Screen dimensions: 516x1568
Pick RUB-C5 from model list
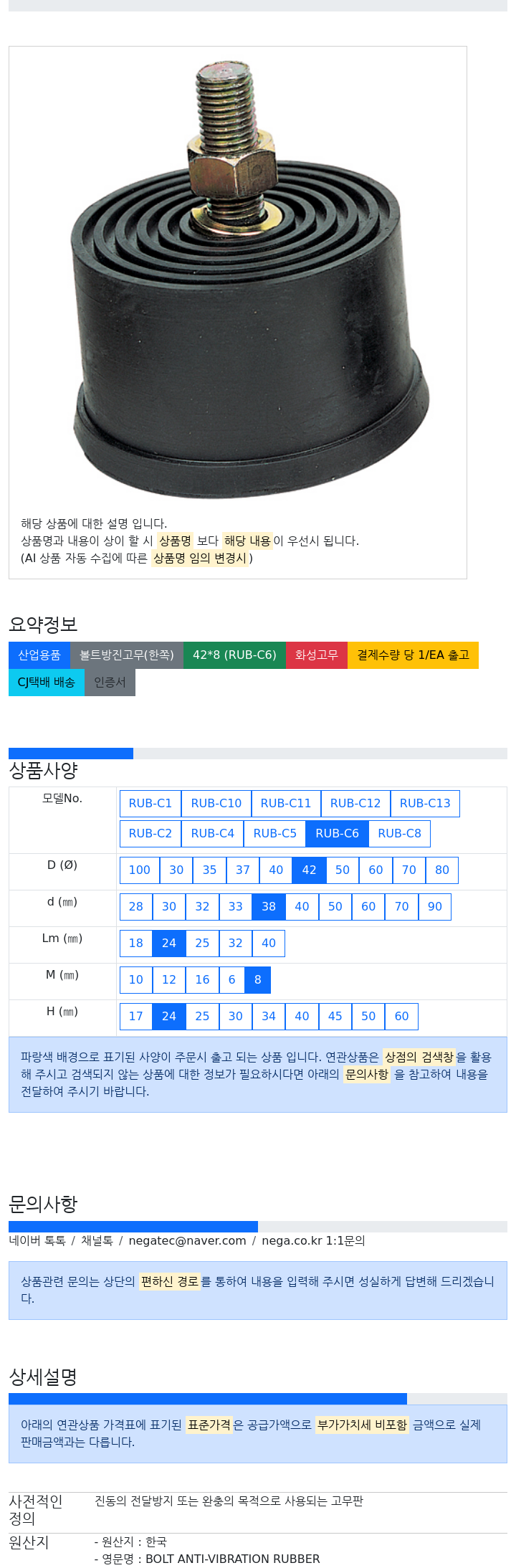coord(274,833)
